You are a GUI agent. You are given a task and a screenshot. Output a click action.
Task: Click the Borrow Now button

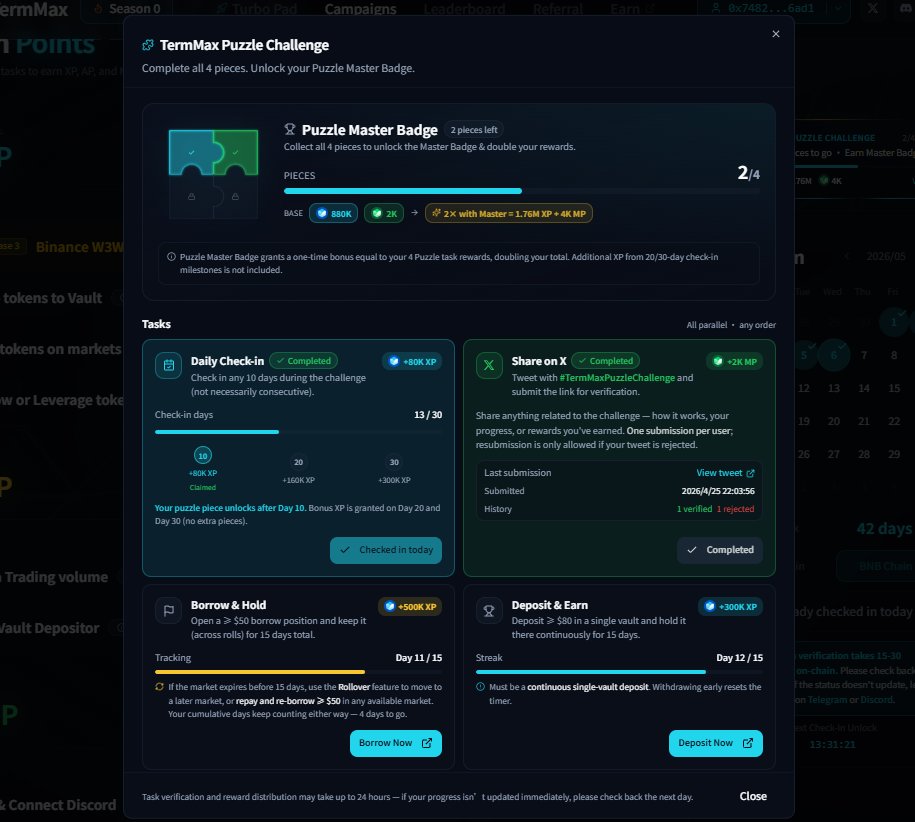coord(396,743)
